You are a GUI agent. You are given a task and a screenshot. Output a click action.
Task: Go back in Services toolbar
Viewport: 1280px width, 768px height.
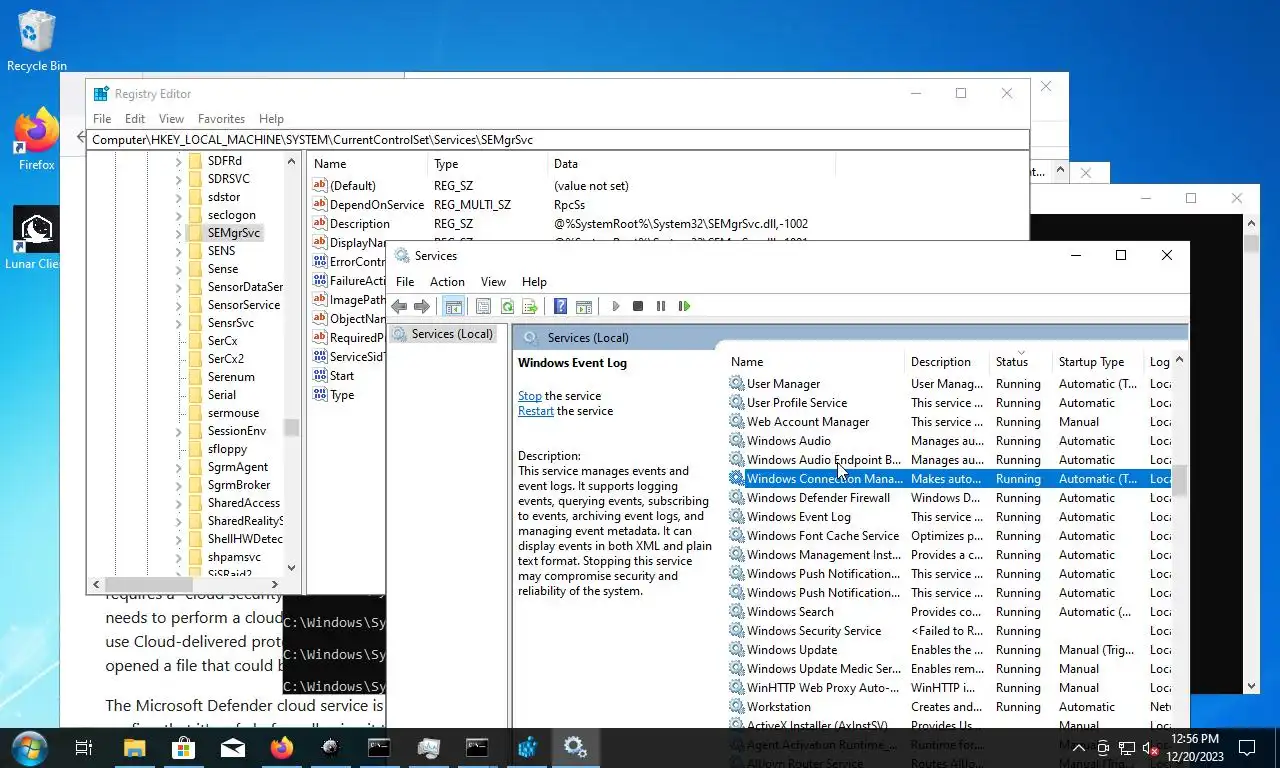[x=399, y=306]
